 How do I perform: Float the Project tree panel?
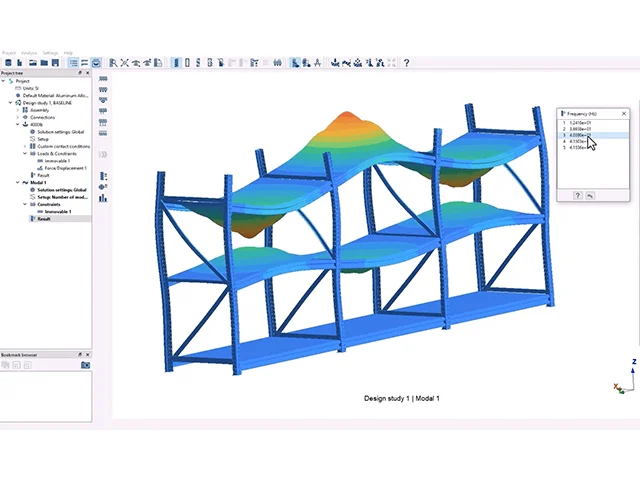(80, 73)
